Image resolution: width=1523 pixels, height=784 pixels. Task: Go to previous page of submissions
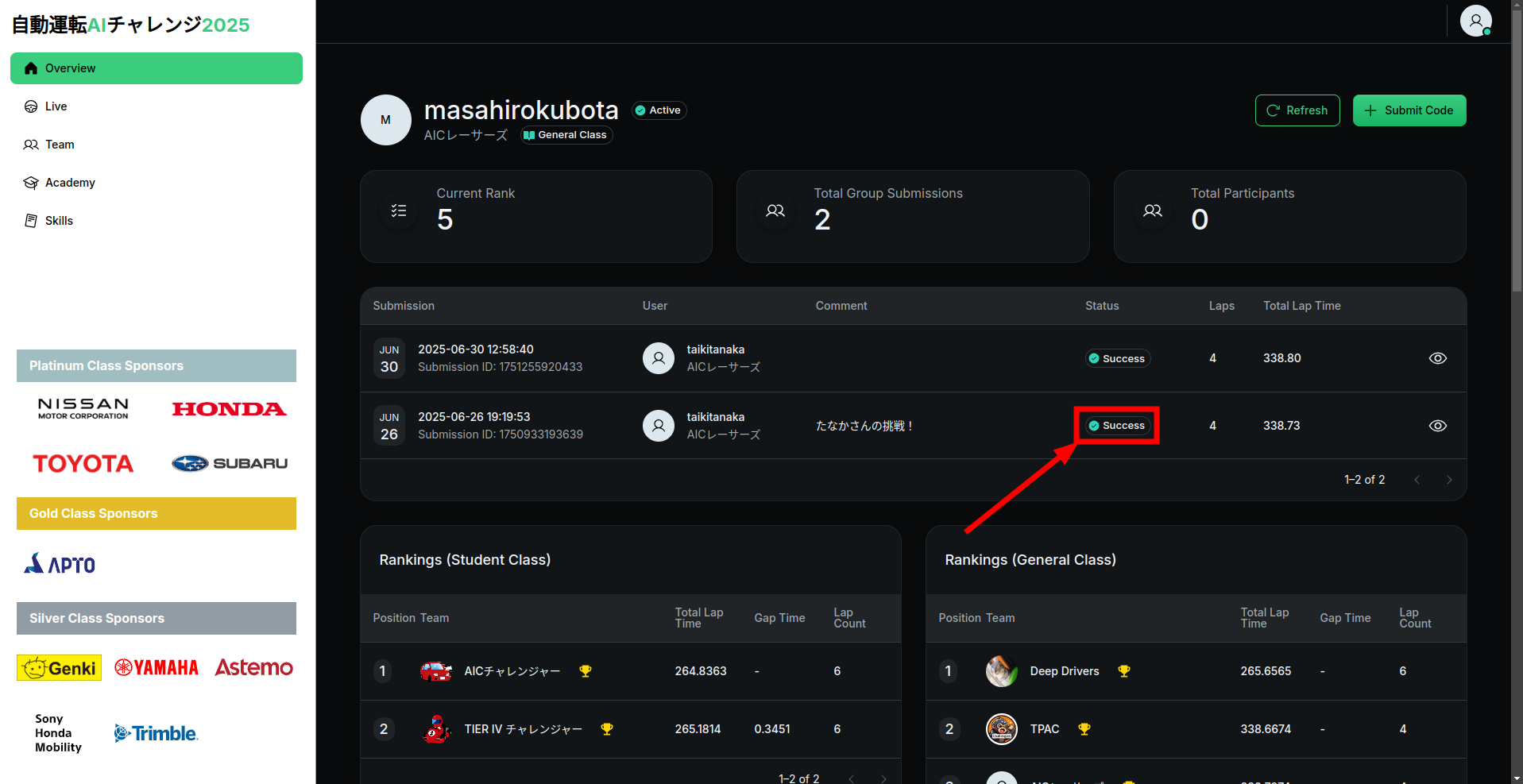tap(1417, 480)
